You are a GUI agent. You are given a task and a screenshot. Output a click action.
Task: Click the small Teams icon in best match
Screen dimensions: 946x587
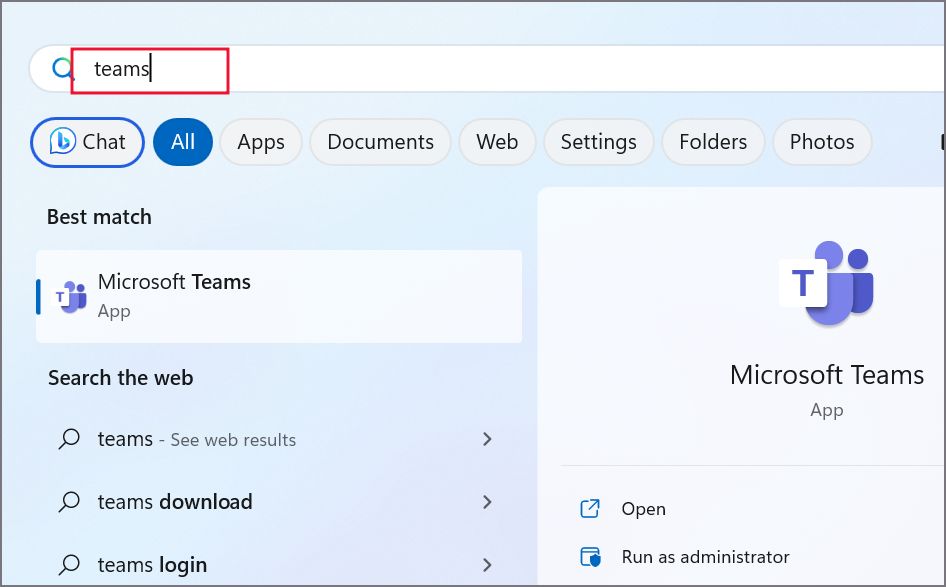[71, 297]
